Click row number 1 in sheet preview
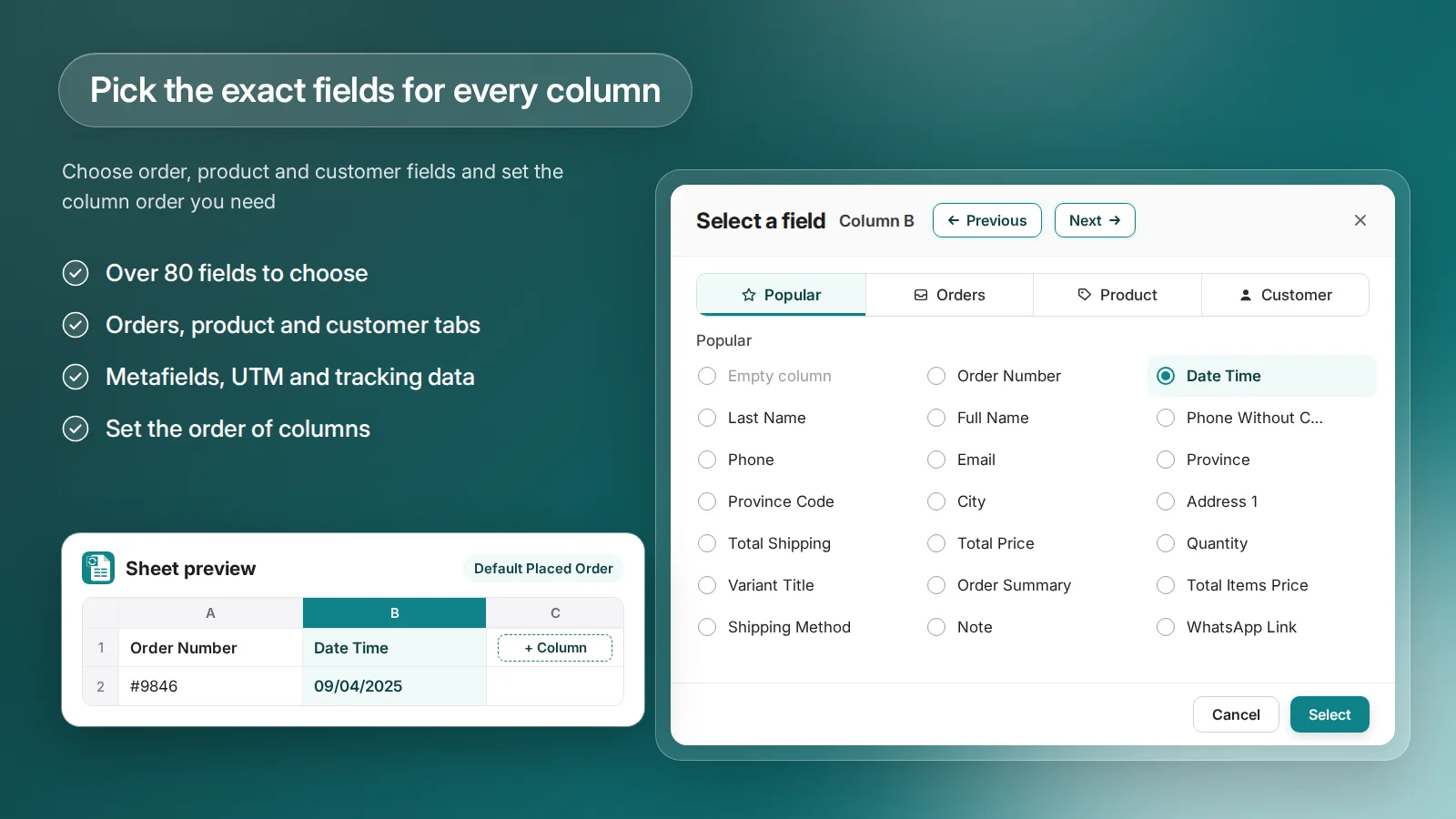 [101, 648]
